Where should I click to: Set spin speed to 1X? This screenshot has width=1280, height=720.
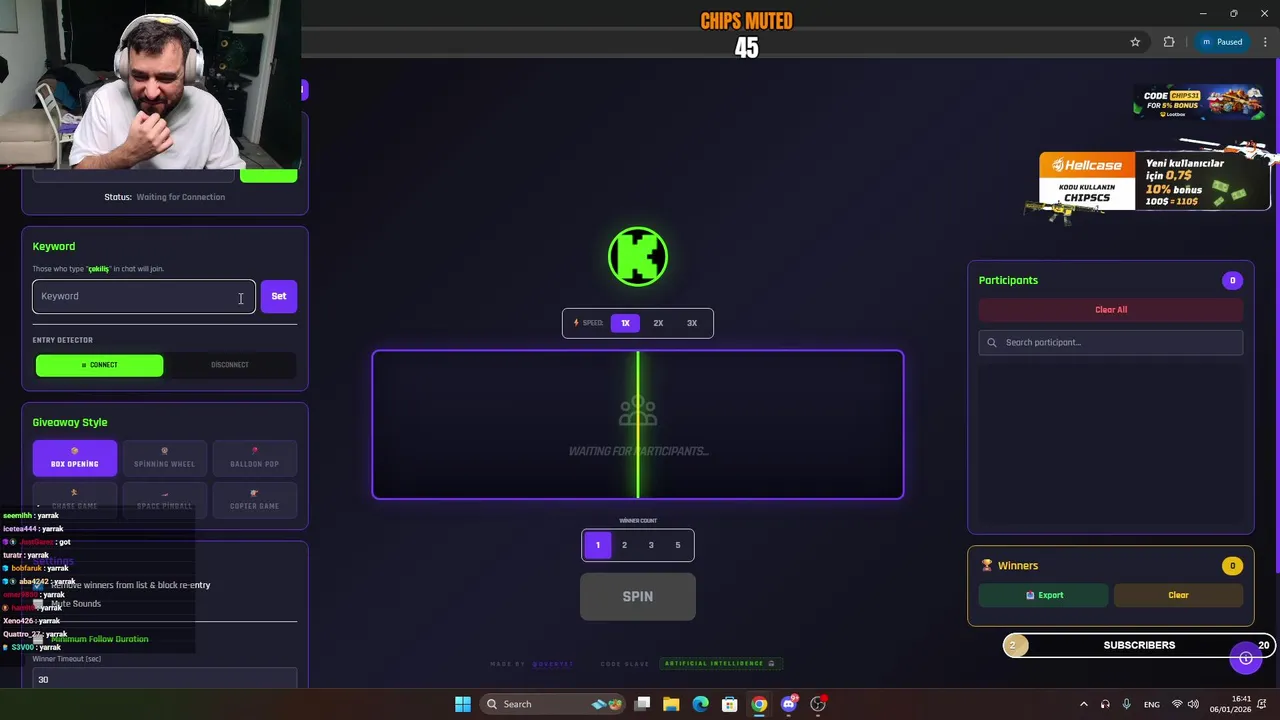625,323
